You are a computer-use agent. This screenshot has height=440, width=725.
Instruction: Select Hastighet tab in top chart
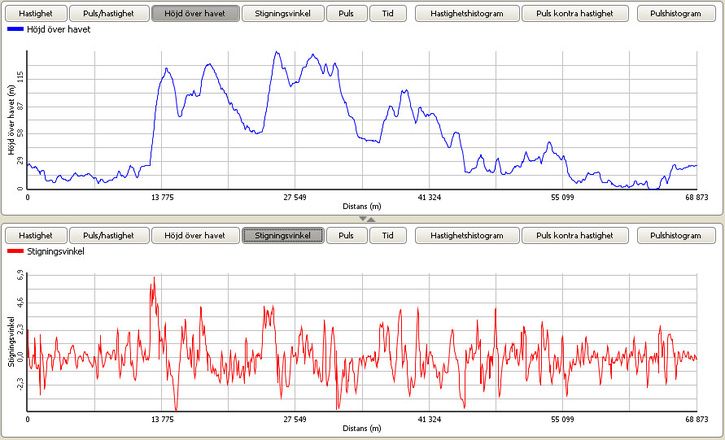36,14
